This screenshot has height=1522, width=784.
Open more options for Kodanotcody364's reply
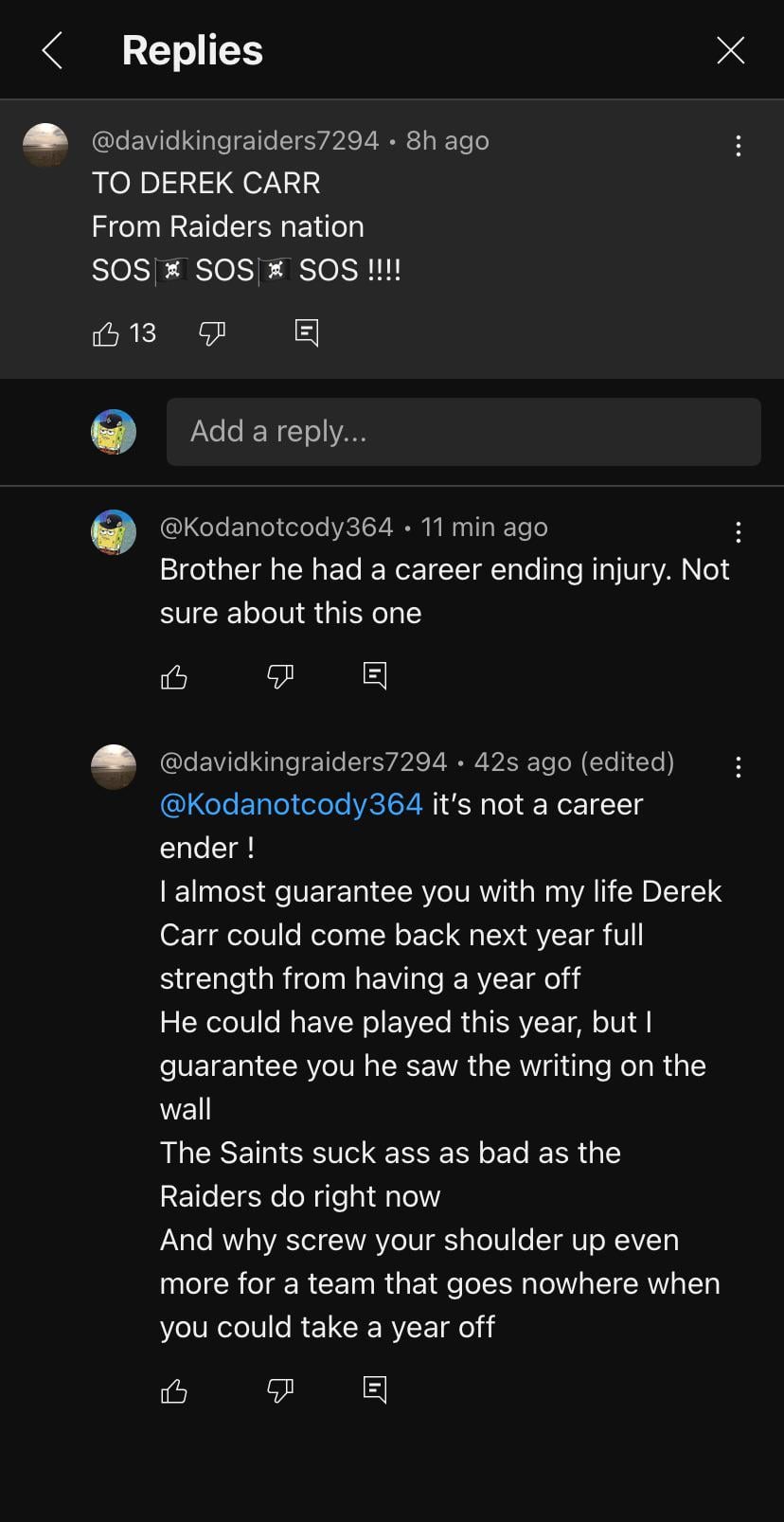click(x=738, y=532)
